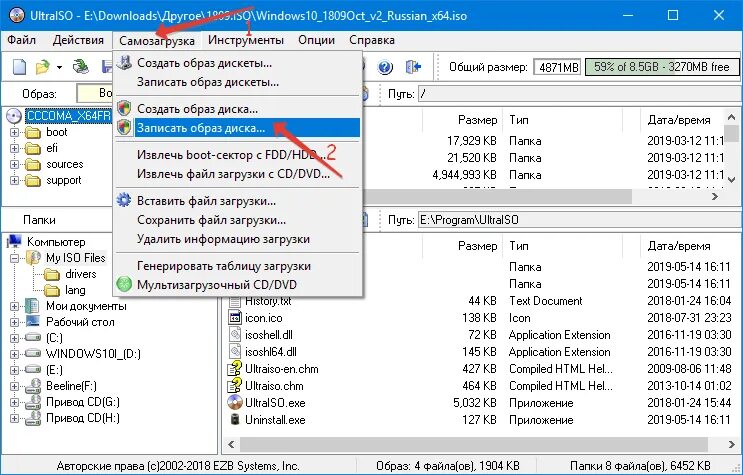Sort local files by Дата/время column
The height and width of the screenshot is (475, 743).
click(x=679, y=246)
